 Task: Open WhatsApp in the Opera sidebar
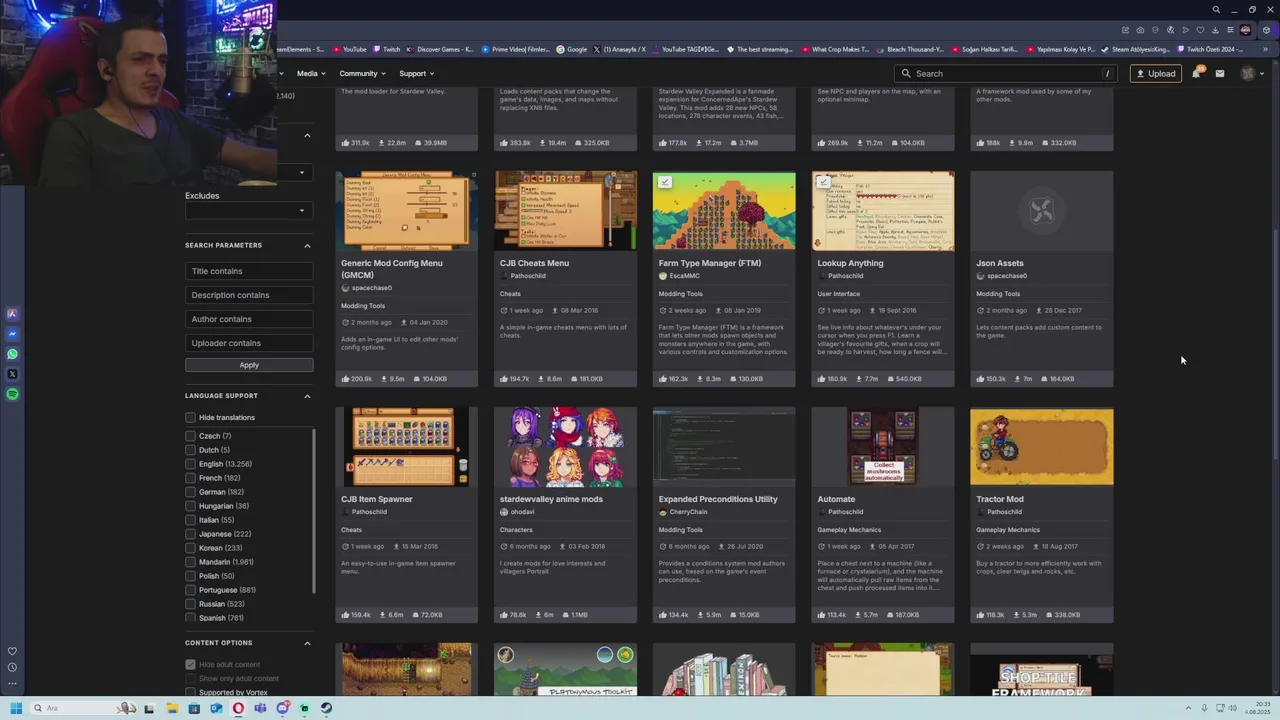[x=12, y=354]
